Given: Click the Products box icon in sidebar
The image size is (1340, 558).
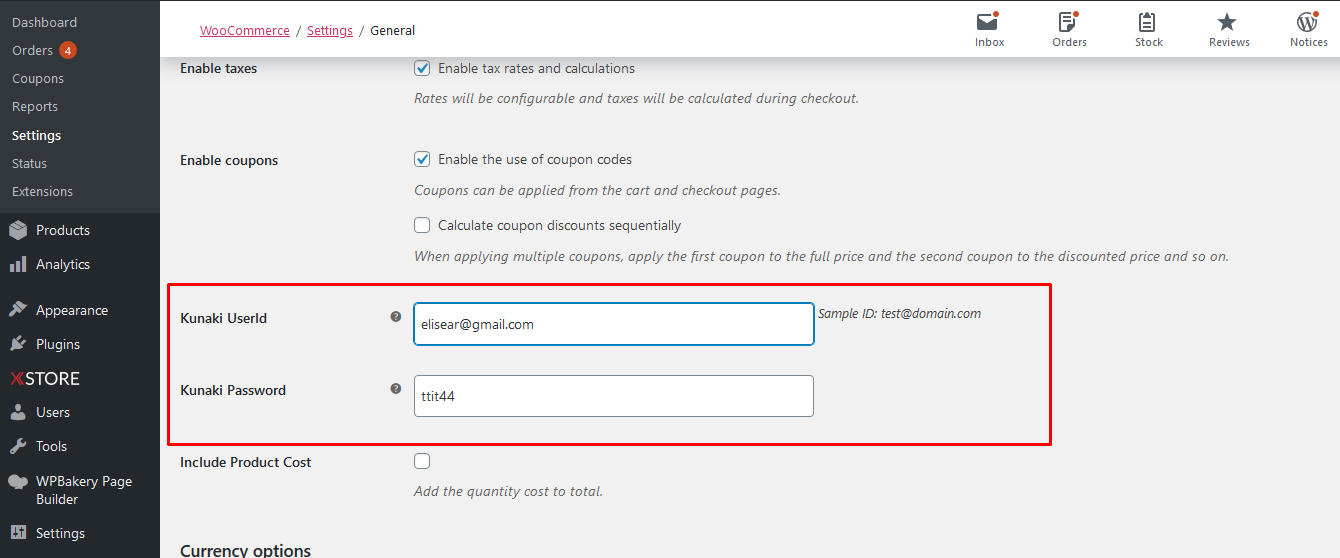Looking at the screenshot, I should tap(18, 230).
